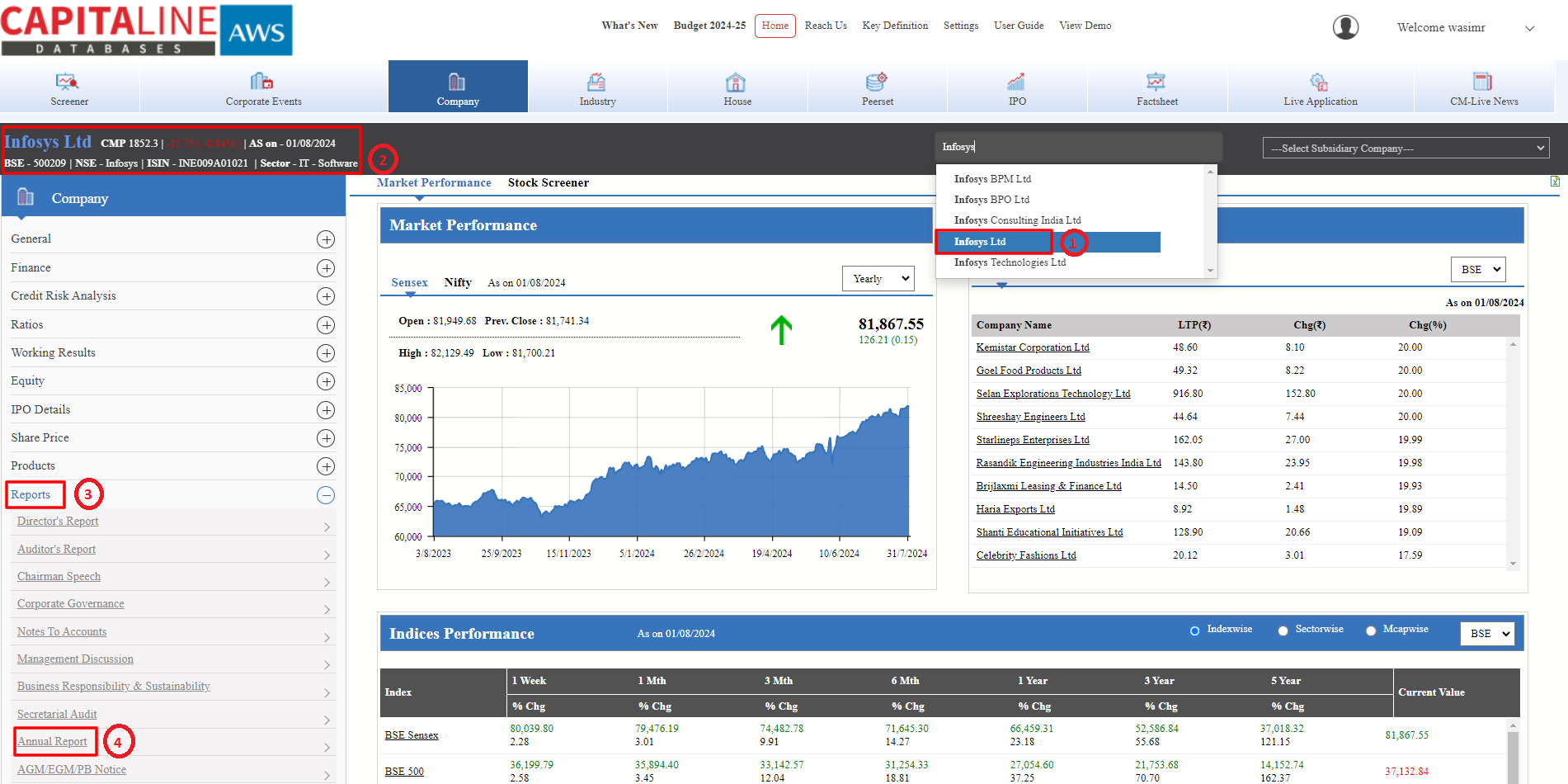The width and height of the screenshot is (1568, 784).
Task: Open the Peerset module icon
Action: (877, 82)
